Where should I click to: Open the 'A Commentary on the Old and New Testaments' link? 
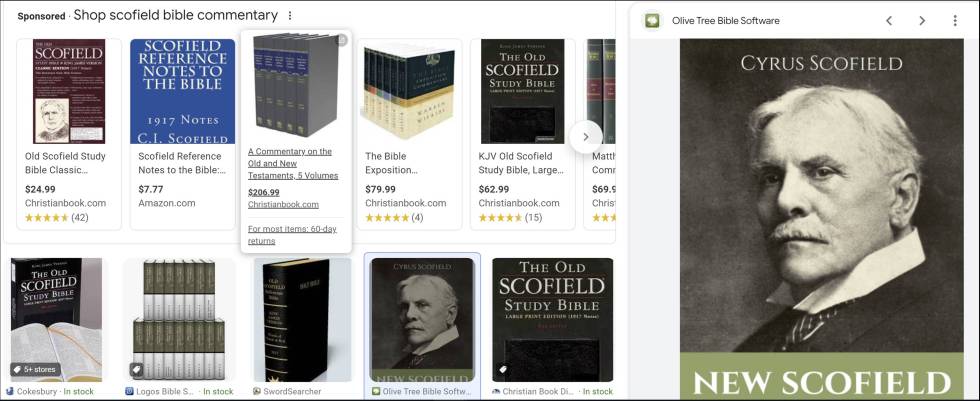[x=292, y=164]
